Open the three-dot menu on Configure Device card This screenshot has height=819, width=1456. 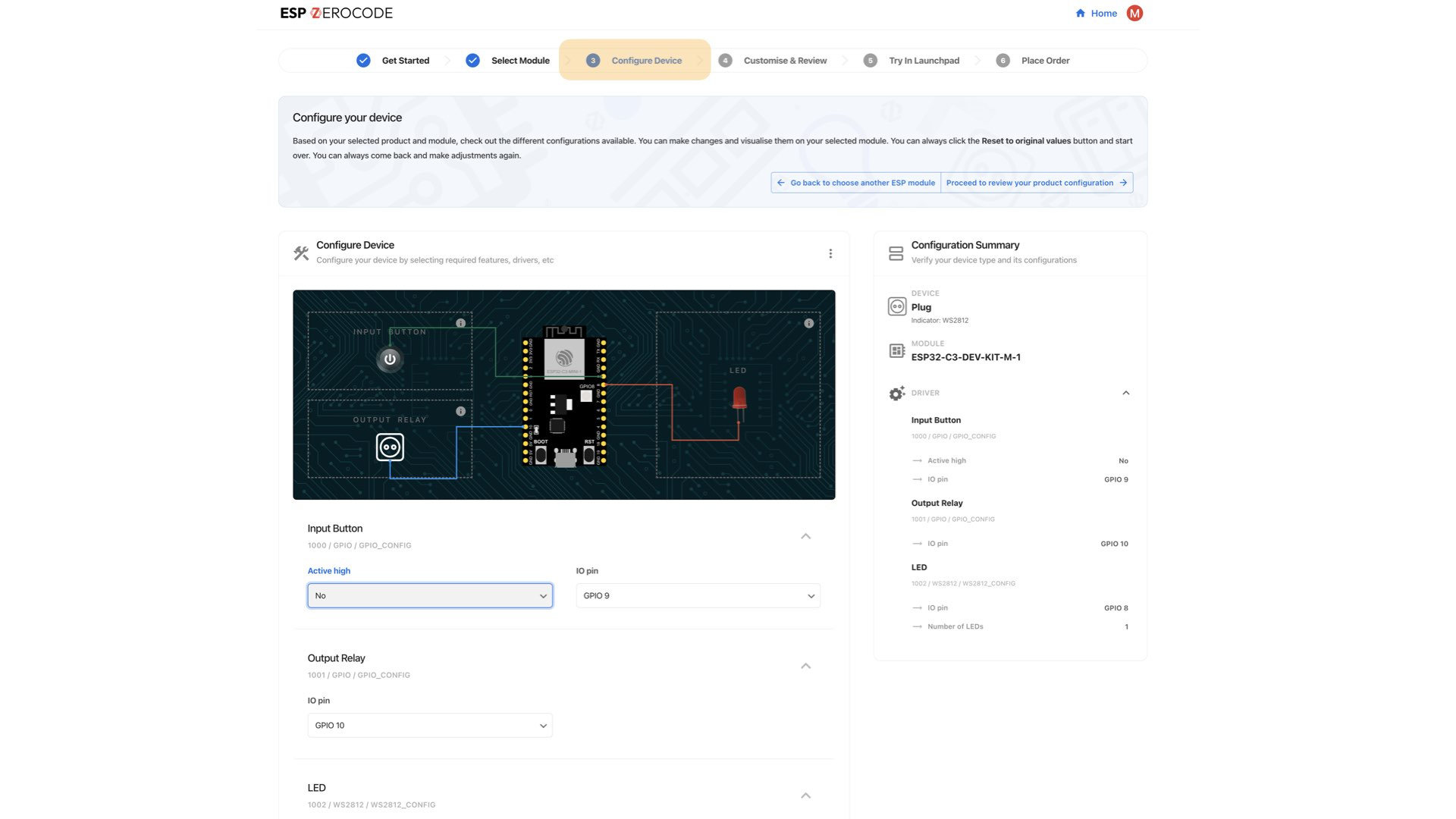click(x=830, y=253)
